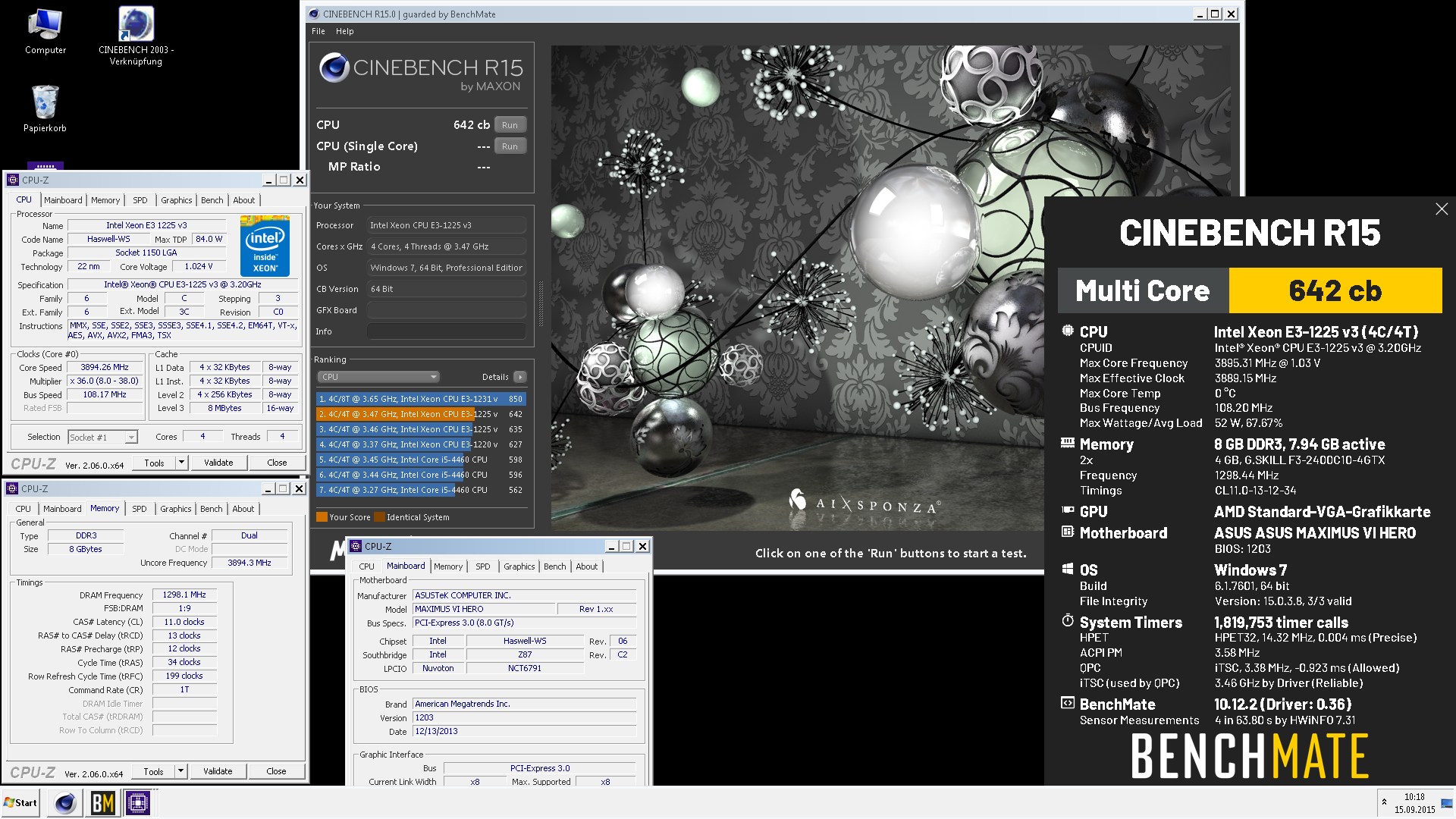Click Close button in top CPU-Z window
The height and width of the screenshot is (819, 1456).
click(x=277, y=463)
